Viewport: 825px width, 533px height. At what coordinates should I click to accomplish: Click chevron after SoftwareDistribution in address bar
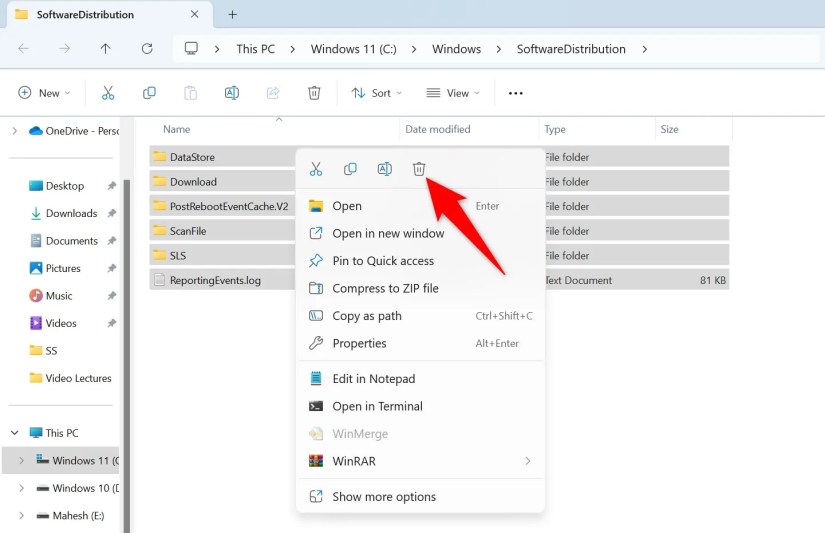pyautogui.click(x=645, y=49)
